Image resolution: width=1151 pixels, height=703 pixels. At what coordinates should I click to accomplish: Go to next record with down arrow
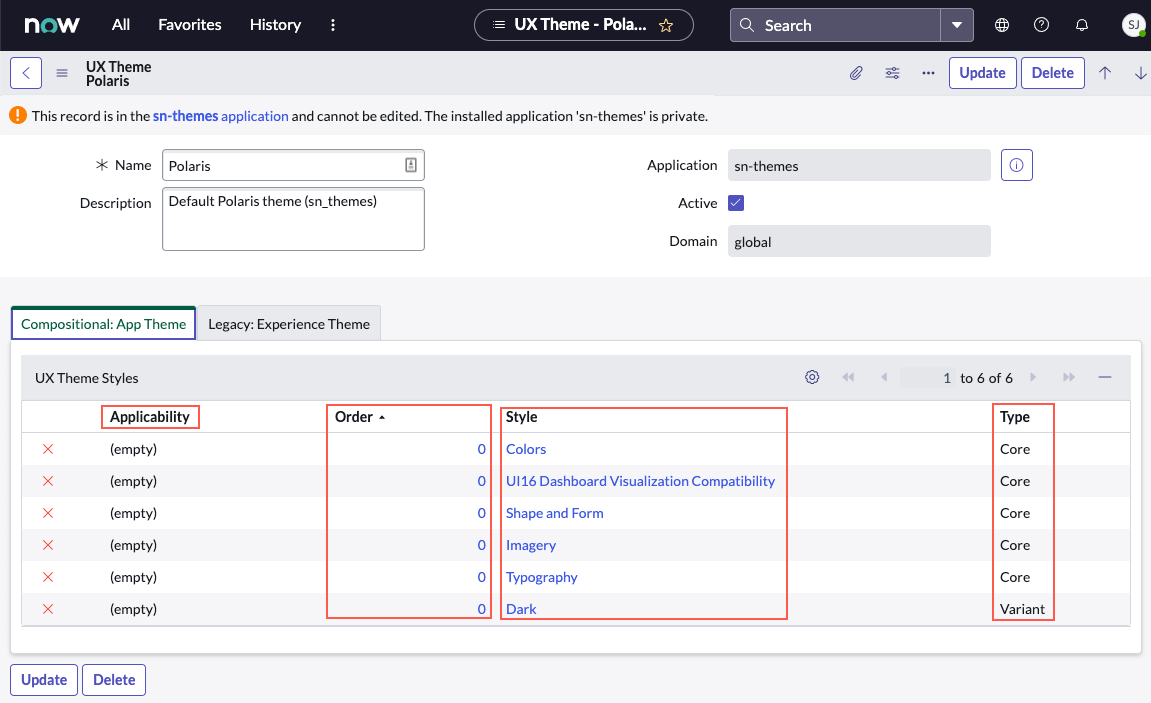tap(1140, 73)
